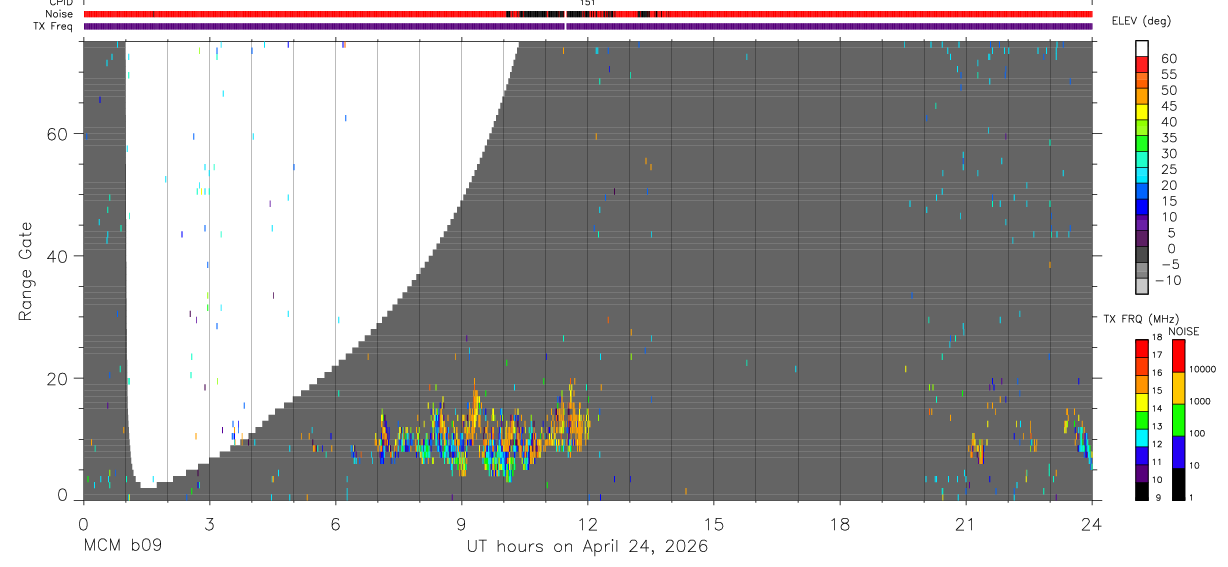This screenshot has width=1228, height=567.
Task: Click the 'UT hours on April 24, 2026' label
Action: click(587, 547)
